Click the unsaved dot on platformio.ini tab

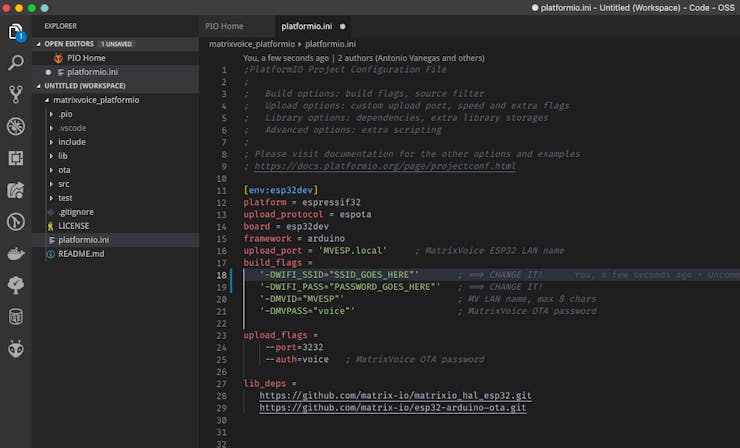coord(343,26)
